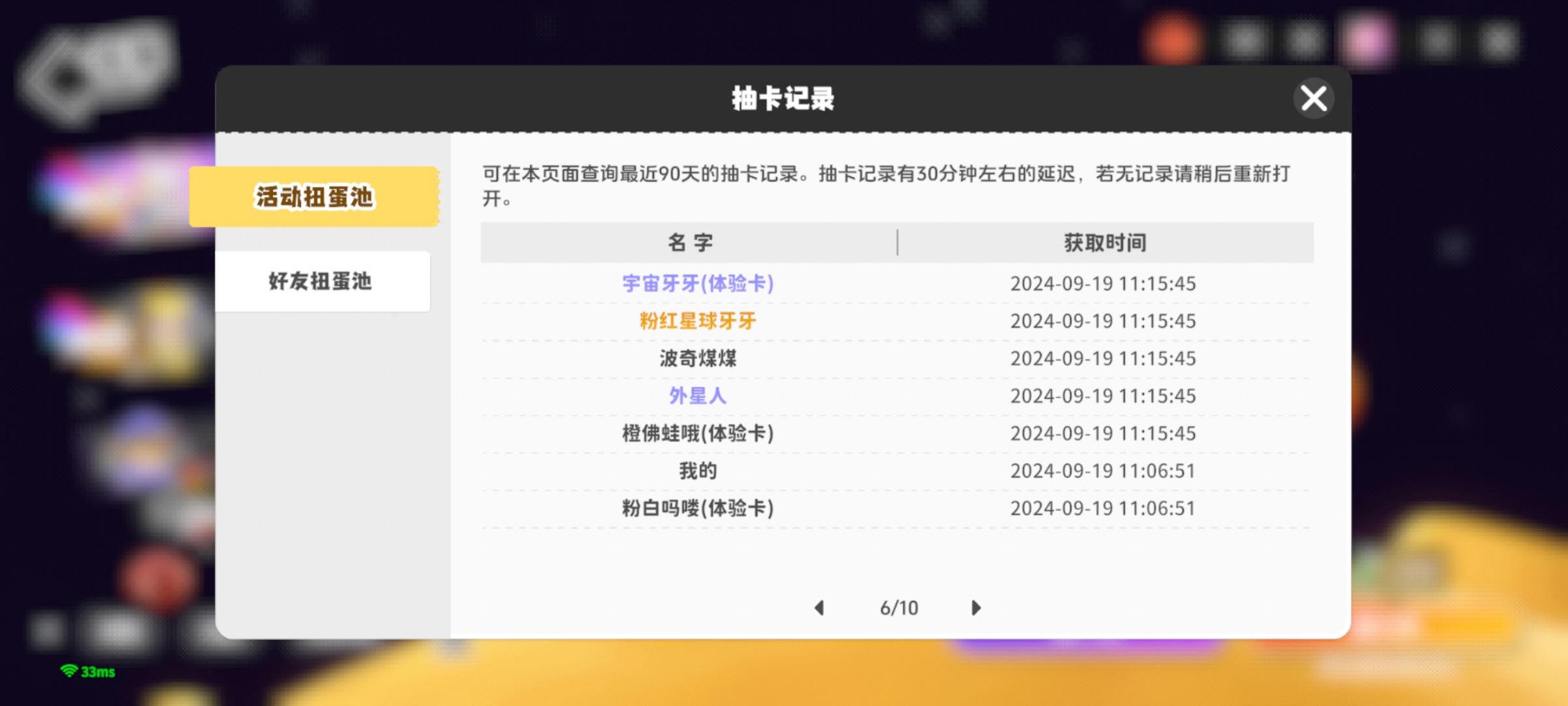The width and height of the screenshot is (1568, 706).
Task: Click the 33ms network latency readout
Action: tap(98, 672)
